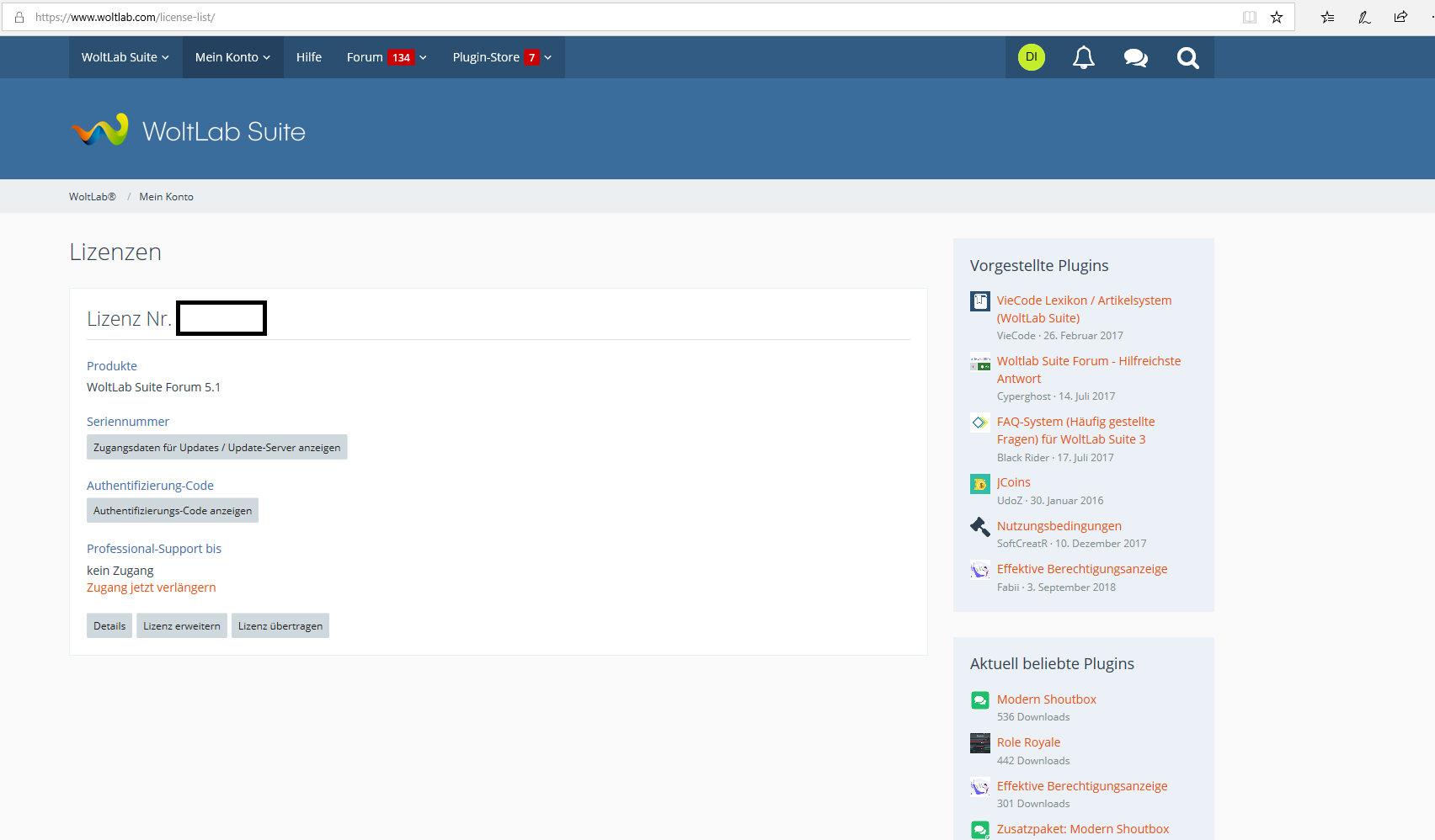Expand the Mein Konto dropdown menu
This screenshot has width=1435, height=840.
(x=232, y=57)
